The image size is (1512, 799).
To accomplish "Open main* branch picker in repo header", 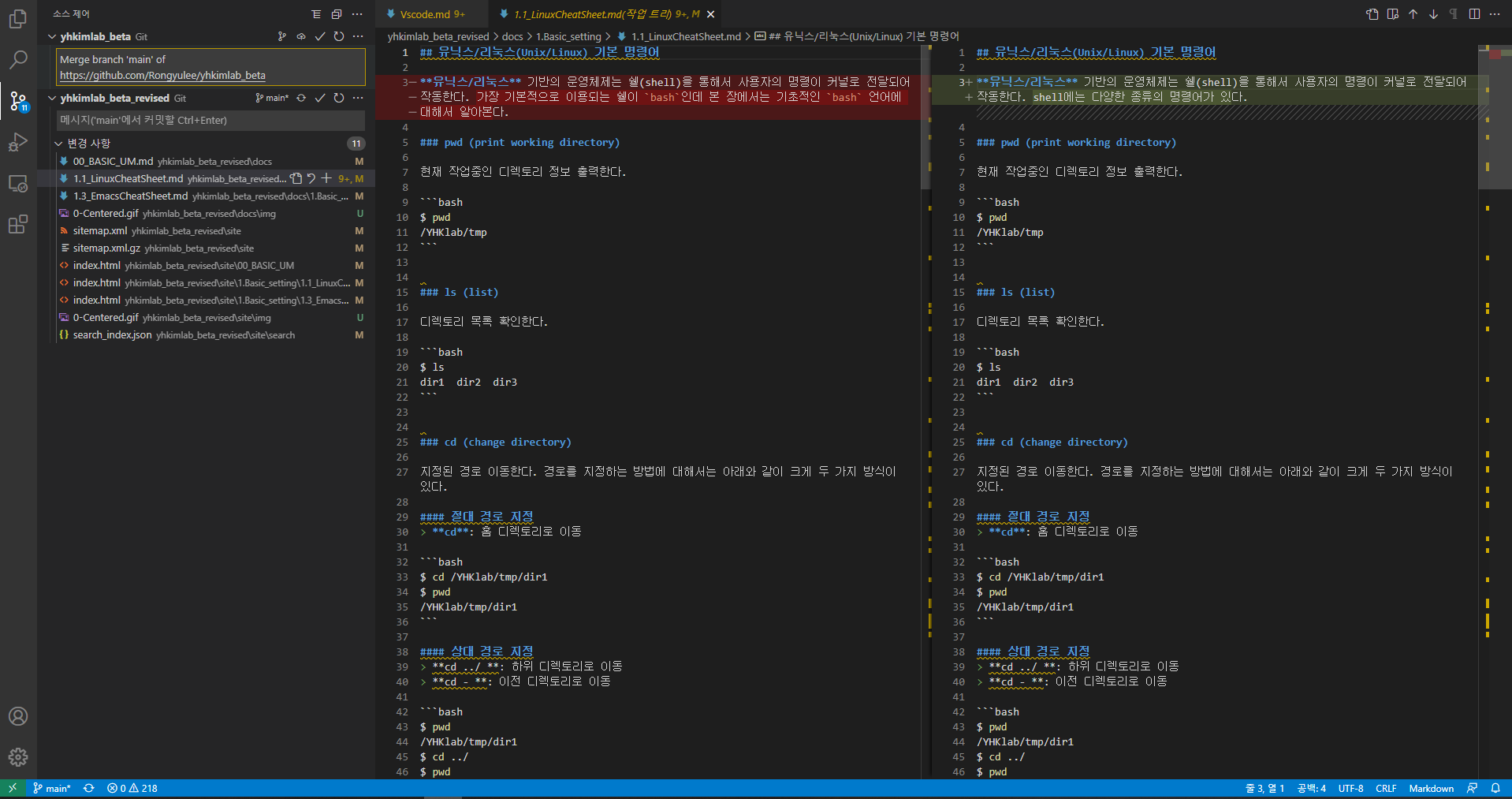I will point(272,98).
